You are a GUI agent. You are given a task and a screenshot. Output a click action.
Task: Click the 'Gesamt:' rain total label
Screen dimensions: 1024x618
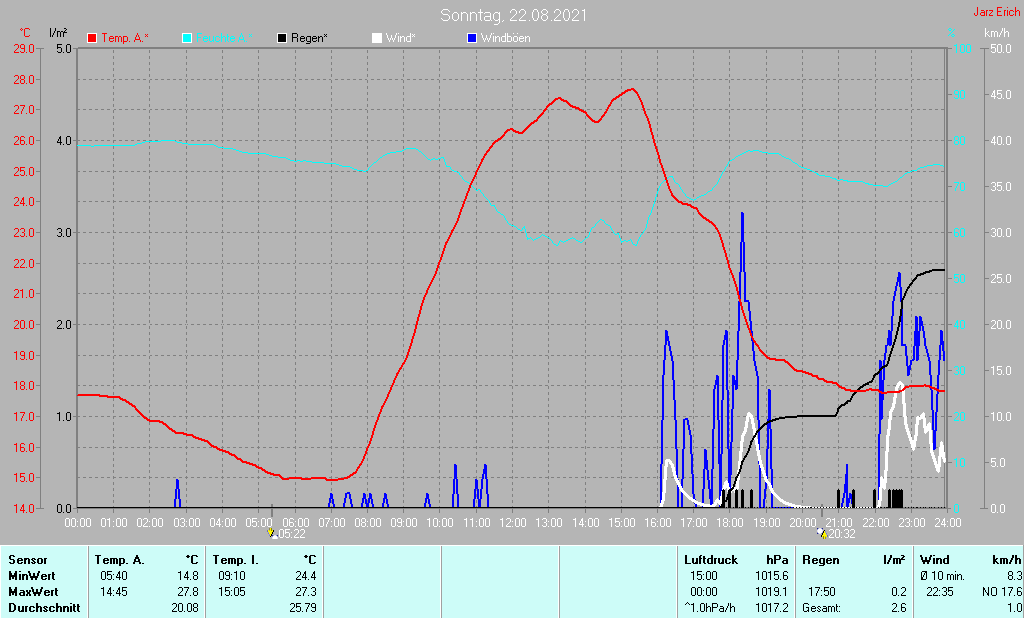[822, 608]
